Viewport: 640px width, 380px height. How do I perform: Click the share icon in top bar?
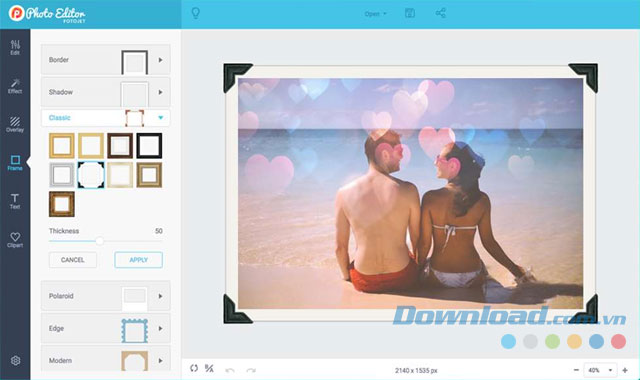point(440,13)
